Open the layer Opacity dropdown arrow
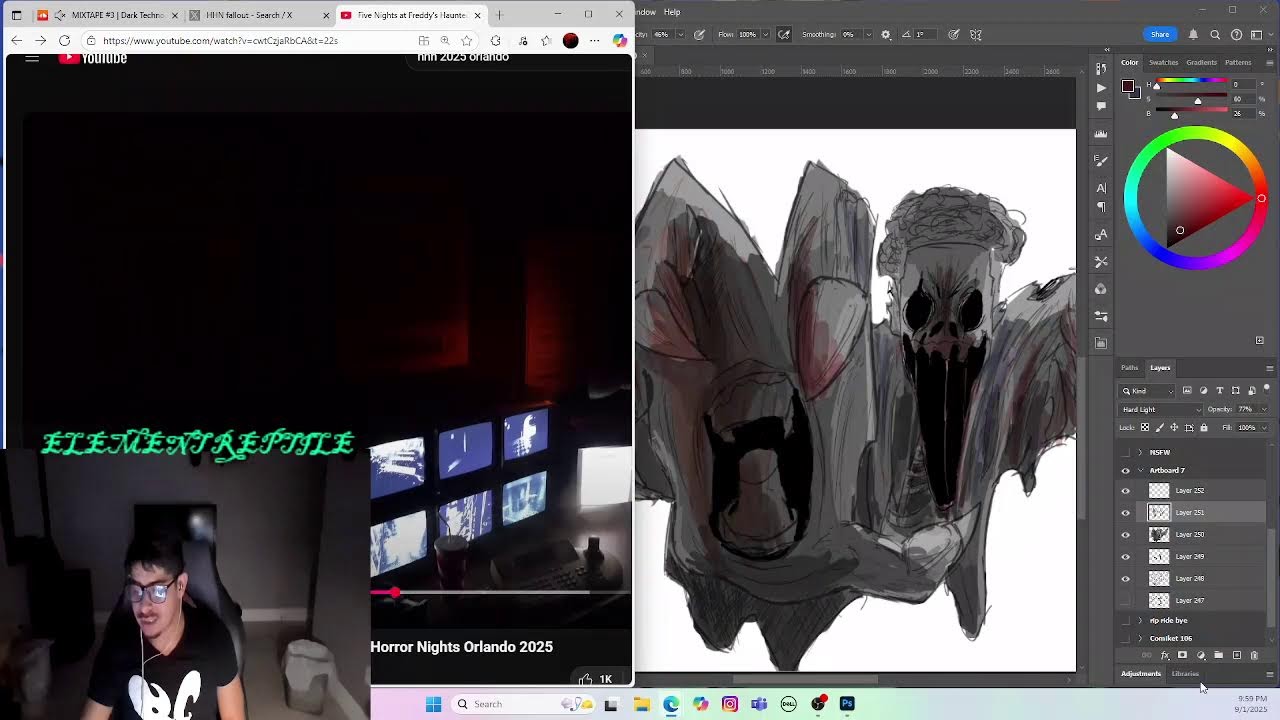Image resolution: width=1280 pixels, height=720 pixels. point(1264,409)
